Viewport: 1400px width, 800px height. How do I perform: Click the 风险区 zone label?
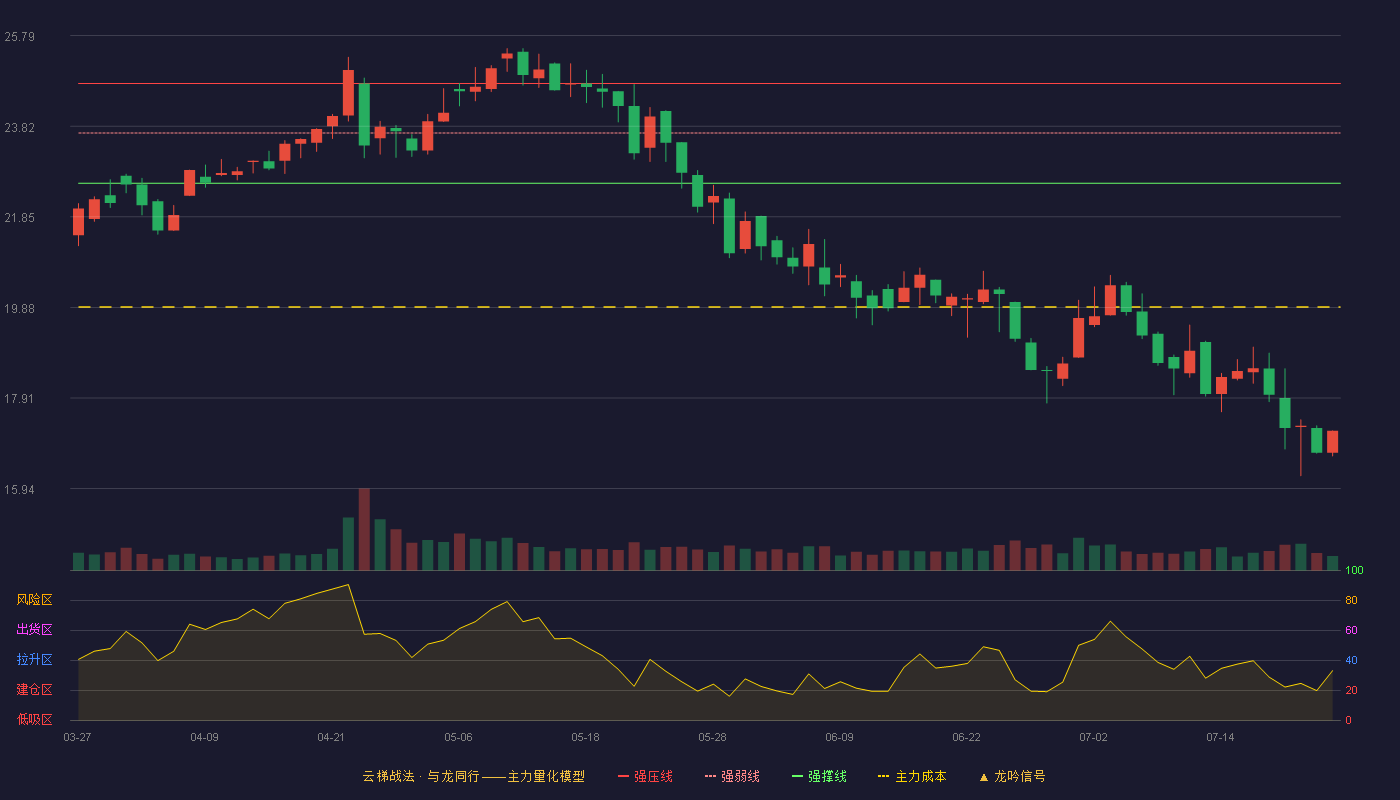[34, 600]
